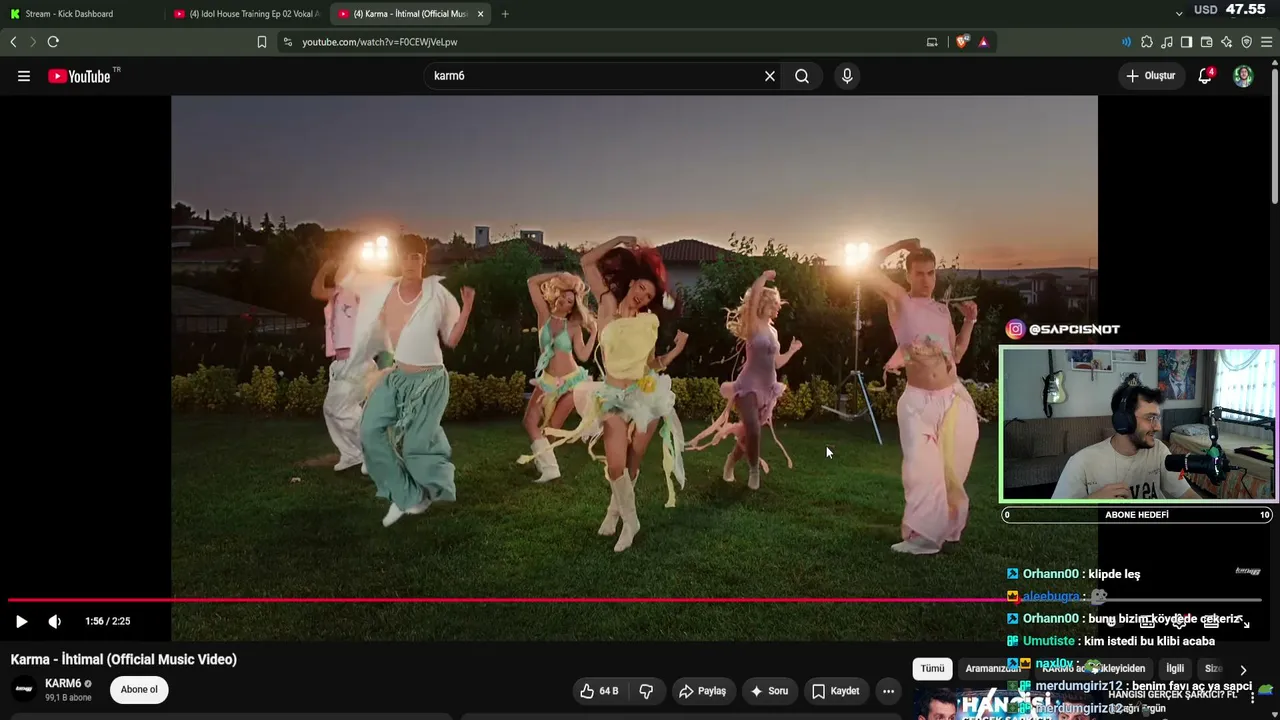Open the YouTube account avatar menu
This screenshot has width=1280, height=720.
coord(1243,76)
